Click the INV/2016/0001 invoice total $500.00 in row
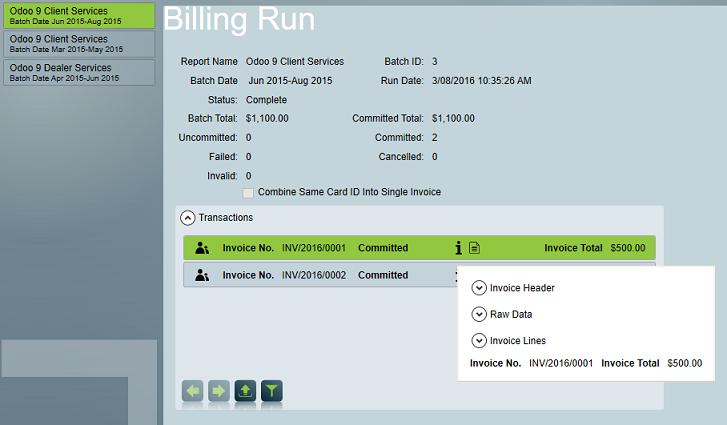Image resolution: width=727 pixels, height=425 pixels. click(627, 248)
